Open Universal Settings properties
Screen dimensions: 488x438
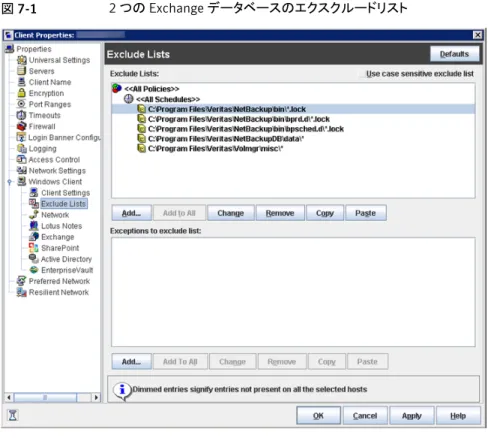tap(59, 60)
